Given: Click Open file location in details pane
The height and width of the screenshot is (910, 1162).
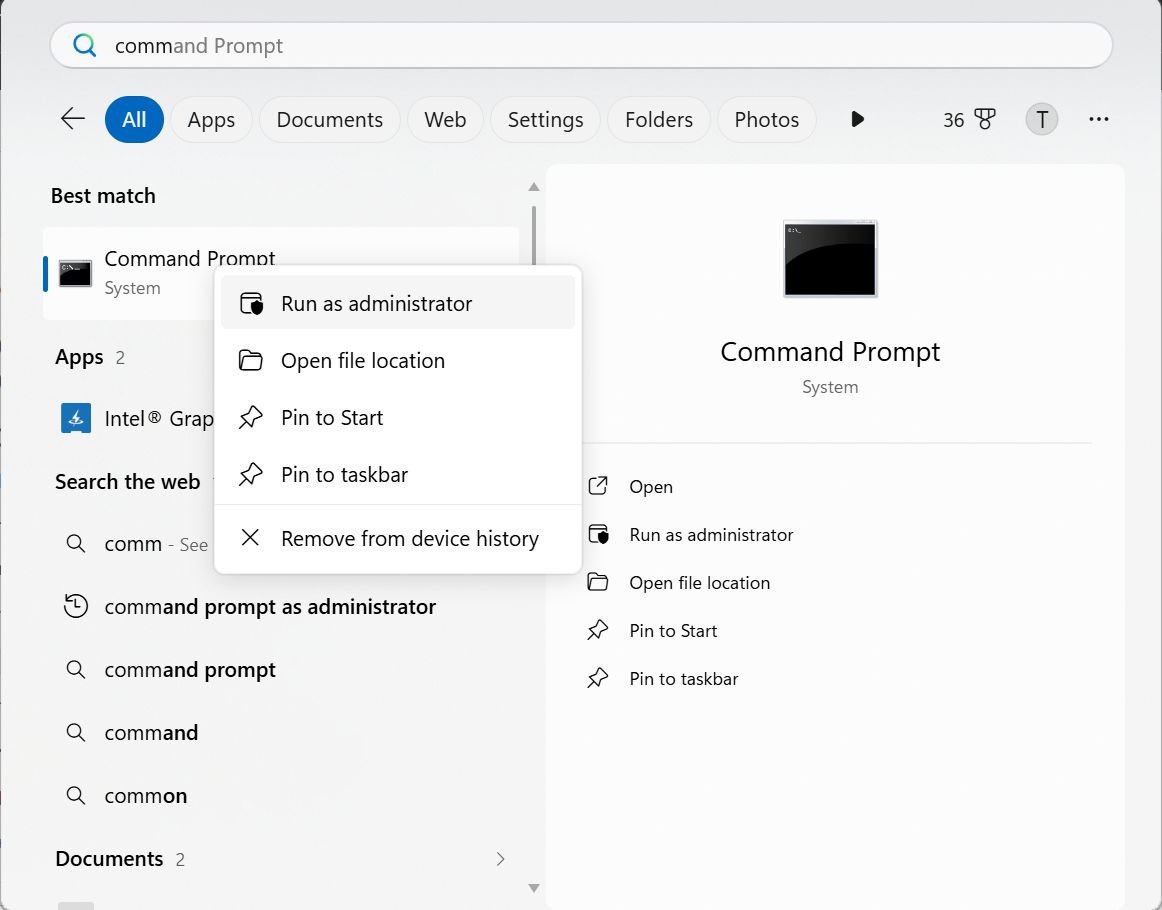Looking at the screenshot, I should 700,583.
